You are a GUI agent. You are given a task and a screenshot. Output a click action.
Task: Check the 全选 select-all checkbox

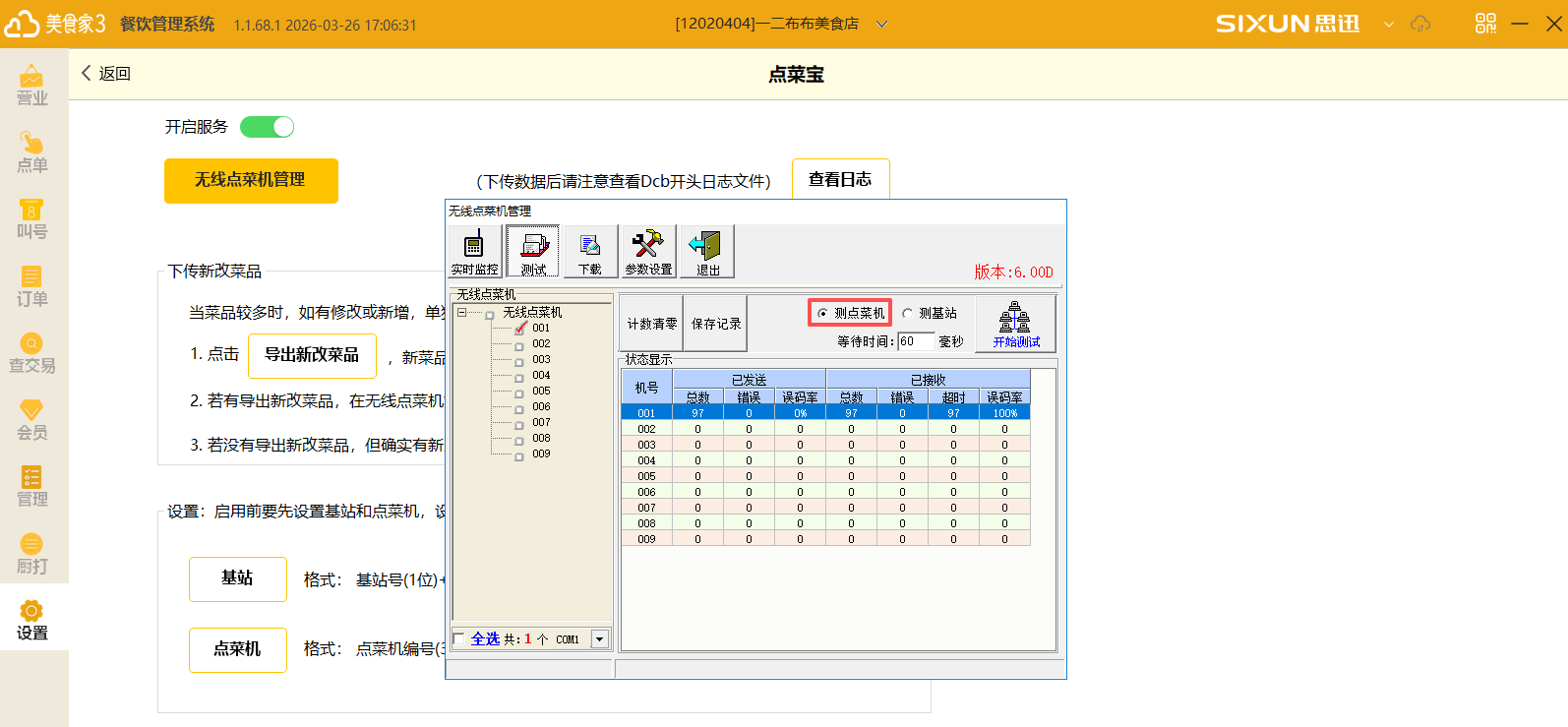(x=458, y=639)
